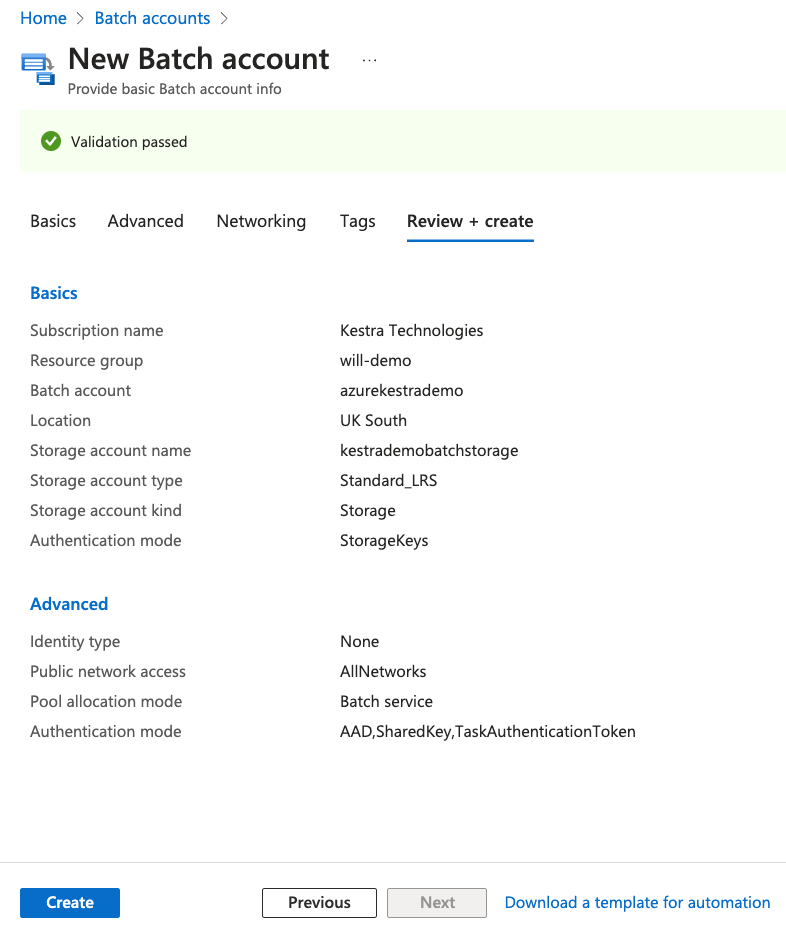Click the Create button
The height and width of the screenshot is (930, 786).
pos(69,902)
